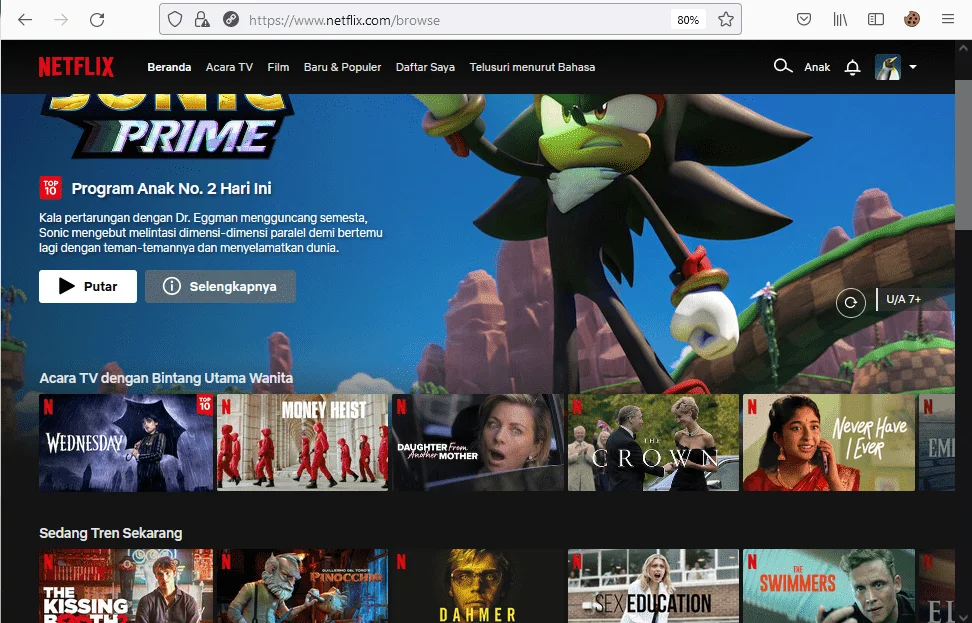Open the Dahmer thumbnail
This screenshot has height=623, width=972.
coord(478,586)
